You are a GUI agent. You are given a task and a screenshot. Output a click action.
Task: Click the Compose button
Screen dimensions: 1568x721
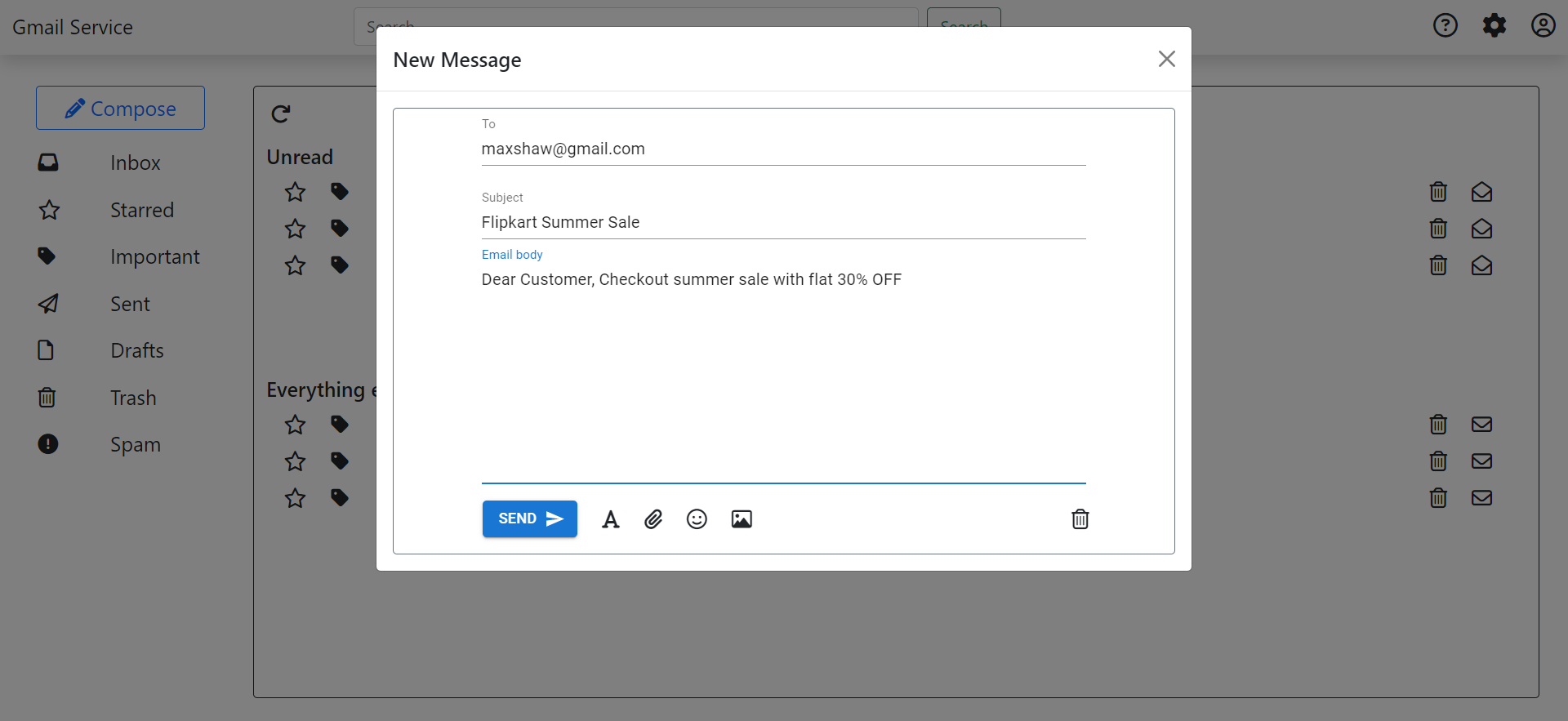coord(120,108)
